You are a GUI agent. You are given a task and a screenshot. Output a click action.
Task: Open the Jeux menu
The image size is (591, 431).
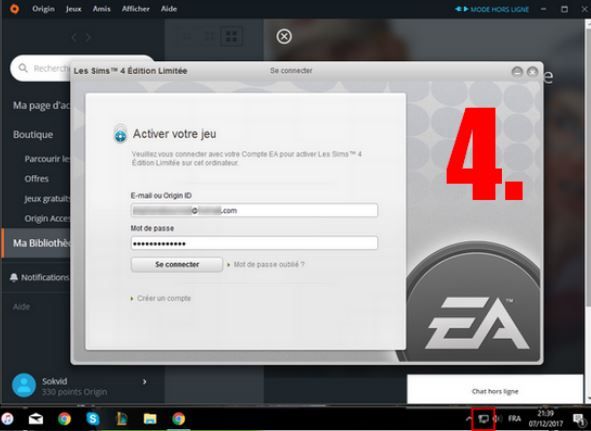pos(73,9)
